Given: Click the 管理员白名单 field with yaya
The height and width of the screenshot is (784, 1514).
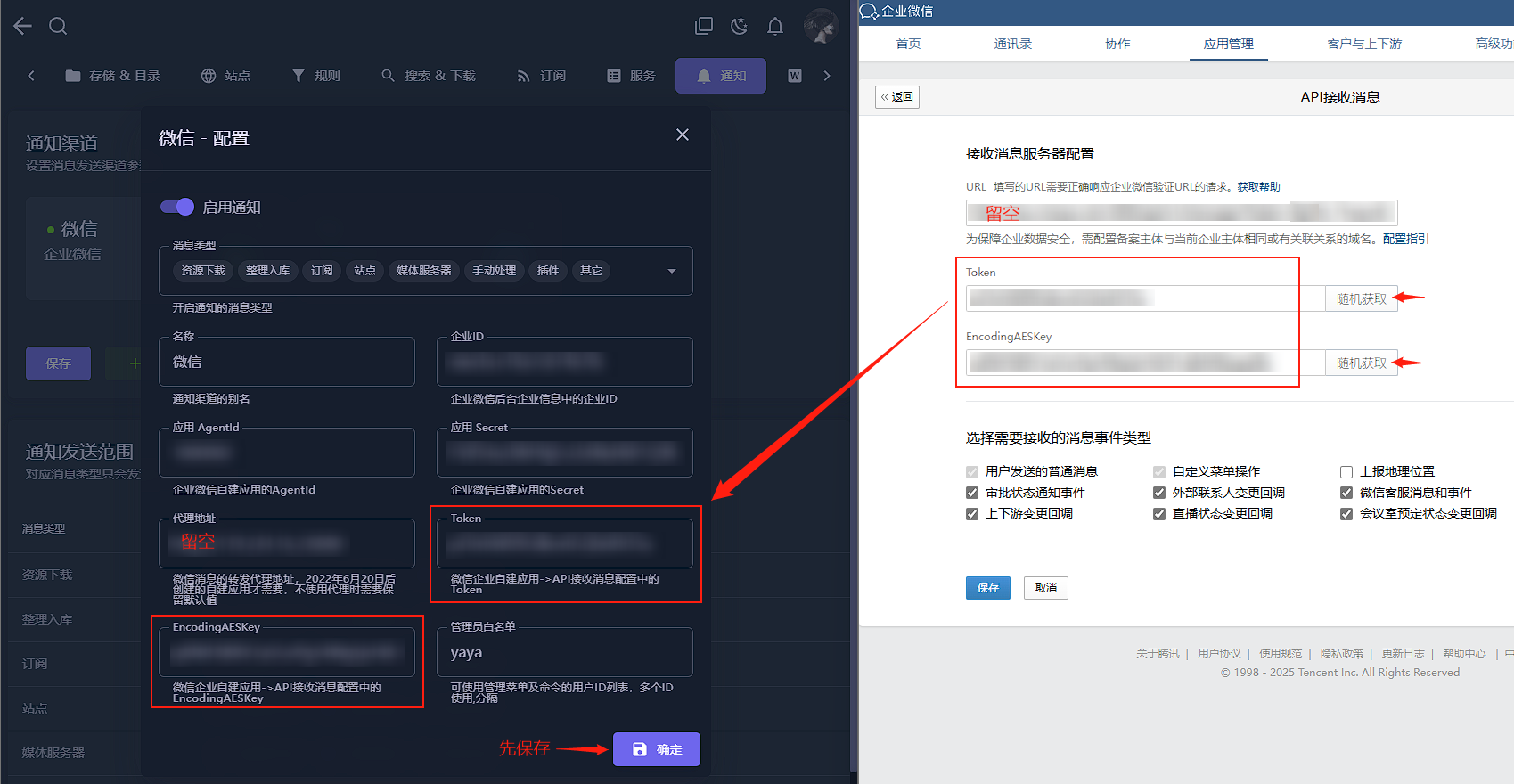Looking at the screenshot, I should [x=565, y=652].
